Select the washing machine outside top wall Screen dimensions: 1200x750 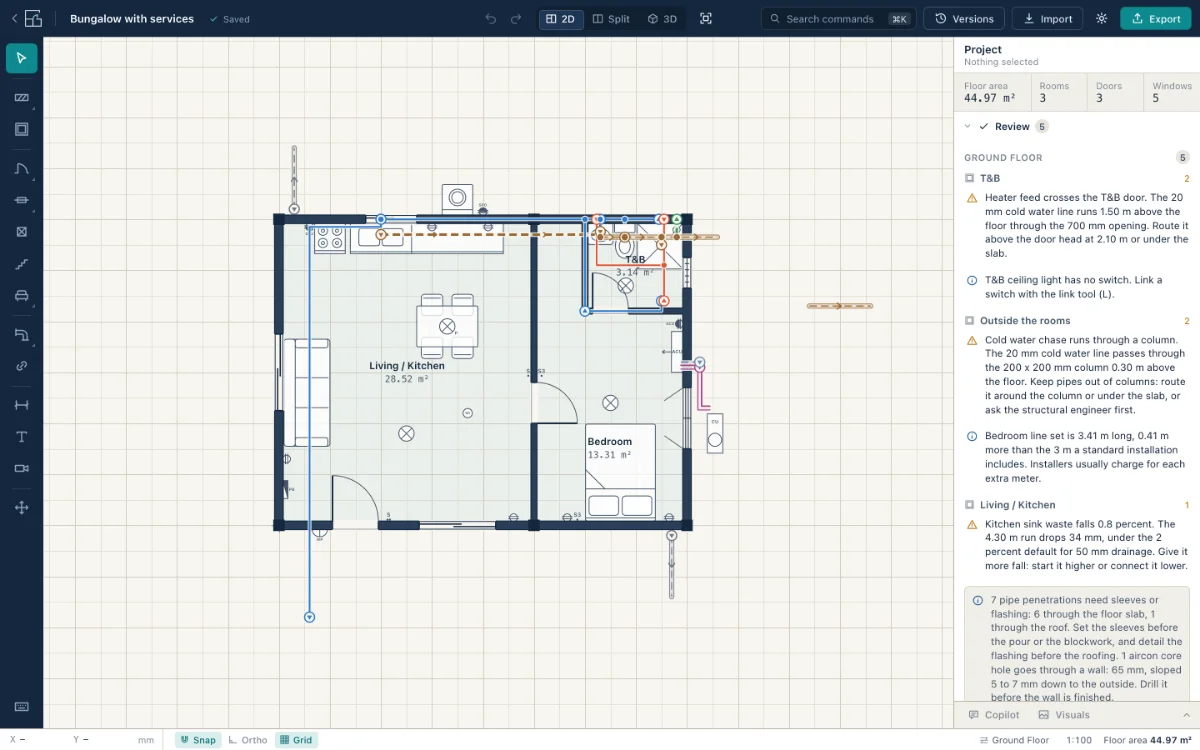coord(458,198)
